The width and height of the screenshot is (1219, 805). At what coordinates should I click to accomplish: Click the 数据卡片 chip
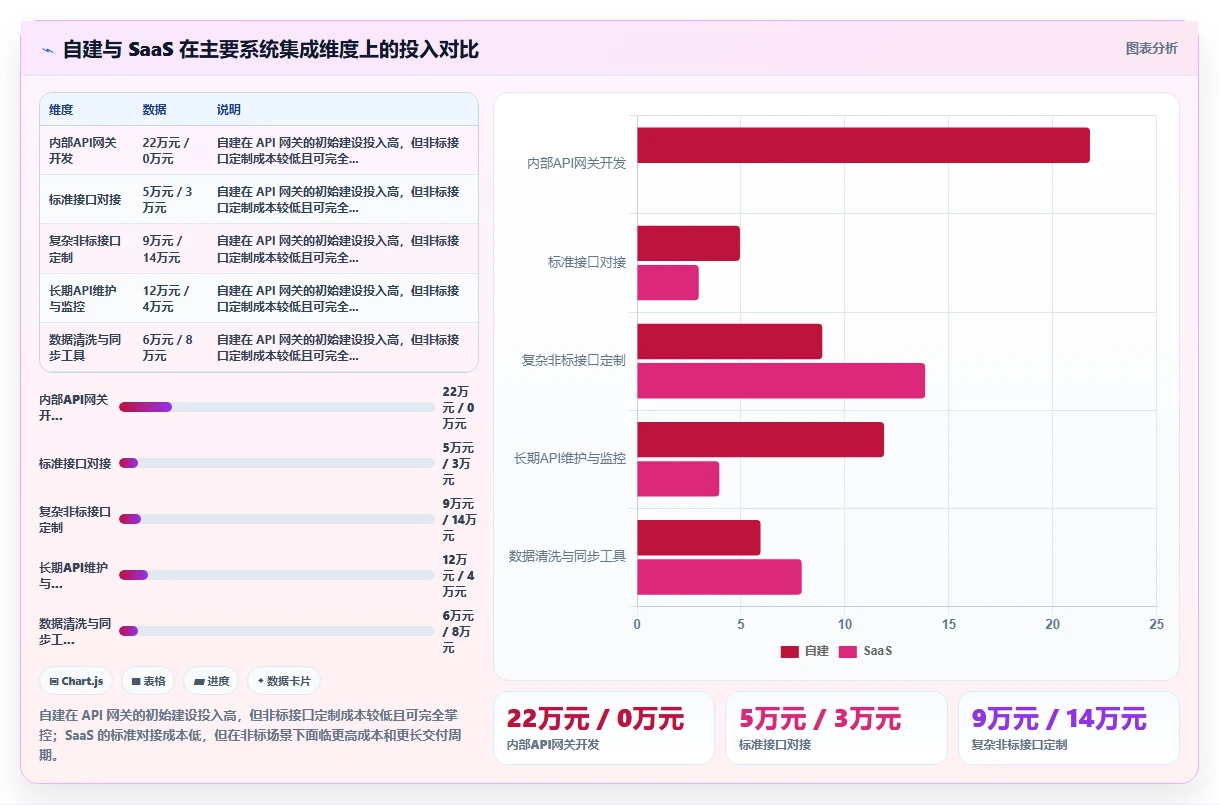[x=284, y=681]
